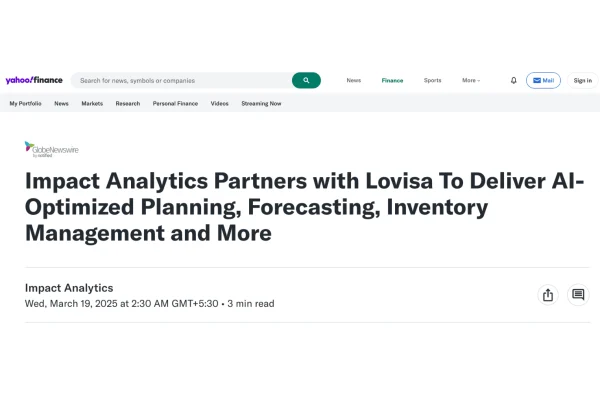This screenshot has width=600, height=403.
Task: Open the News link in top header
Action: (x=354, y=80)
